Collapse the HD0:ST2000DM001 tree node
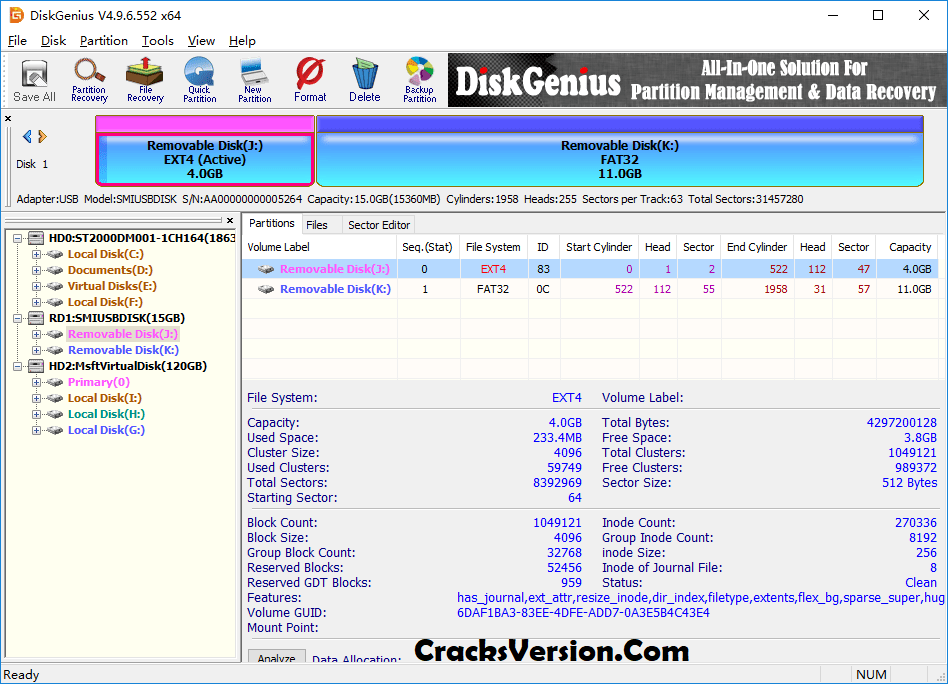Screen dimensions: 948x684 point(18,238)
